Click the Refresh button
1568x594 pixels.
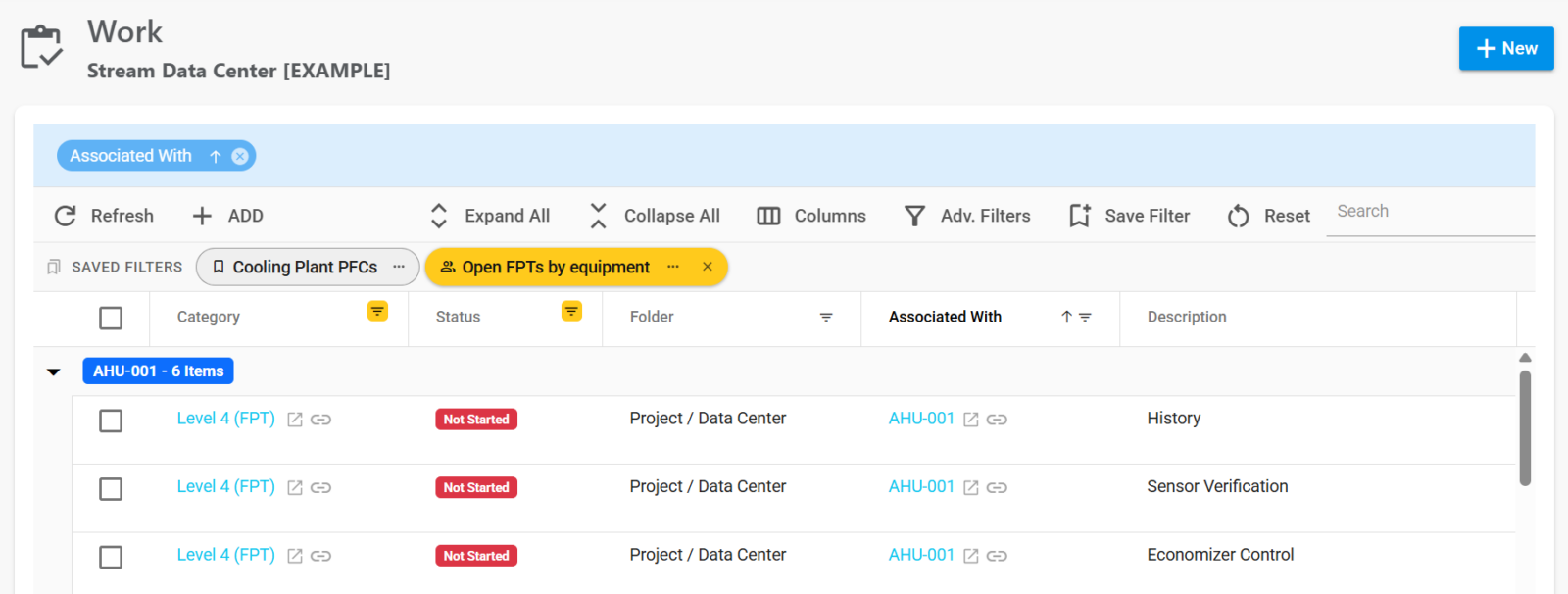pyautogui.click(x=104, y=216)
